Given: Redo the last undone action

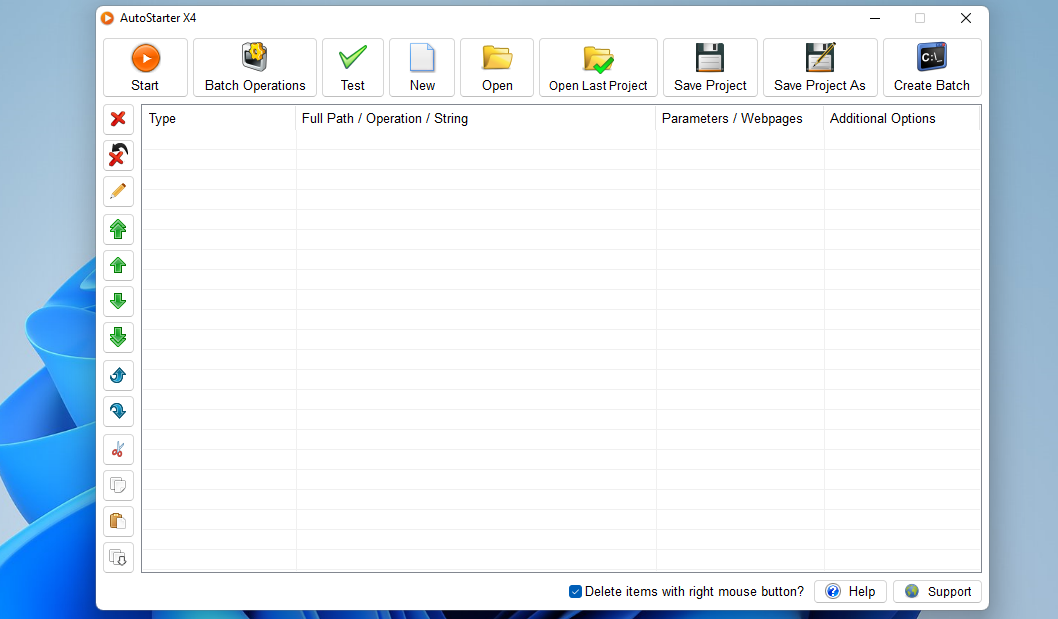Looking at the screenshot, I should click(118, 411).
